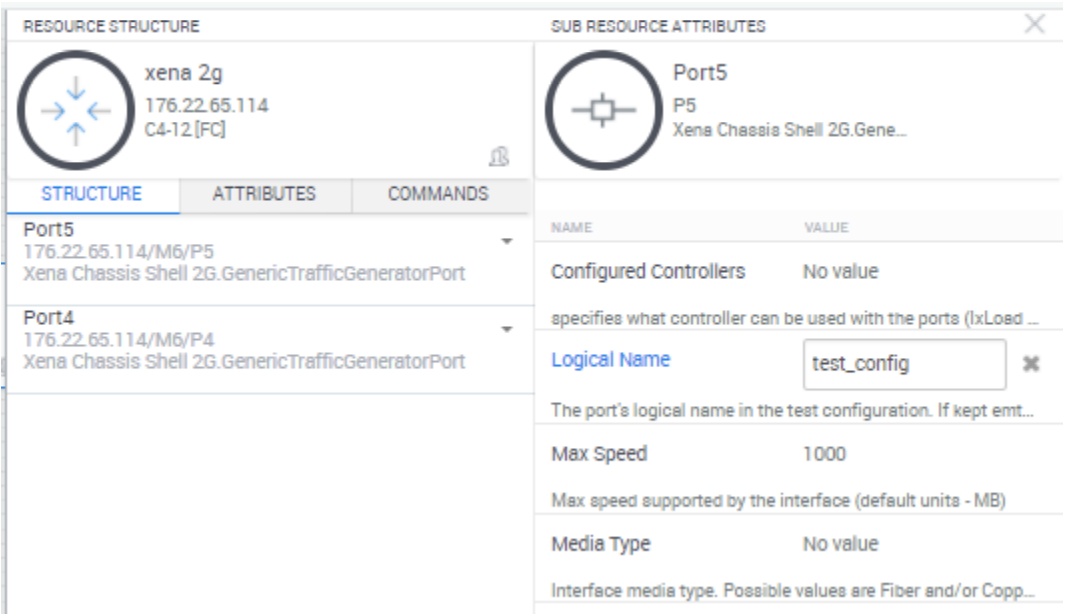Image resolution: width=1068 pixels, height=614 pixels.
Task: Click the Port5 title in sub resource header
Action: (x=700, y=72)
